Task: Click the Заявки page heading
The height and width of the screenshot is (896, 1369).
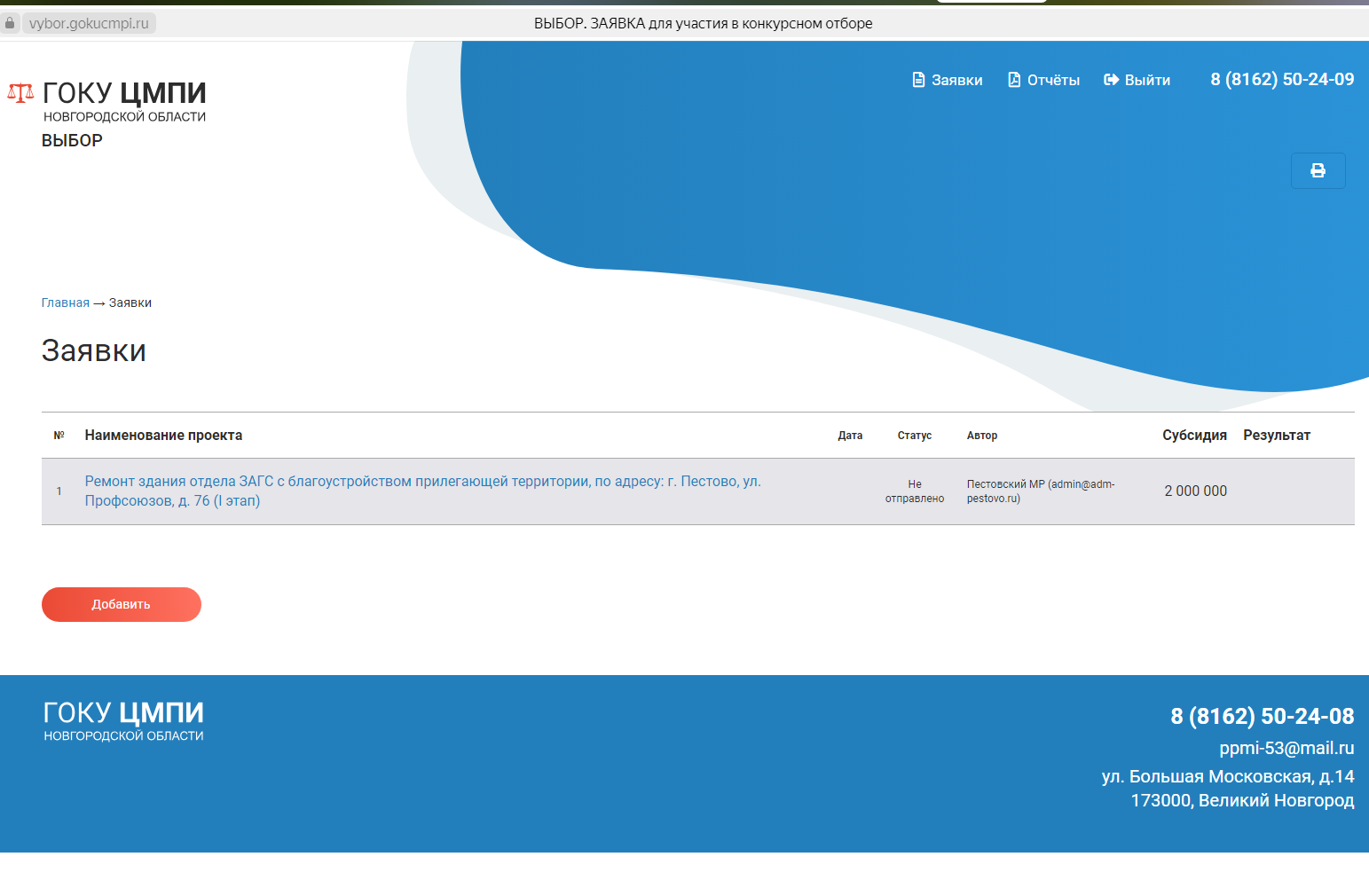Action: [x=94, y=350]
